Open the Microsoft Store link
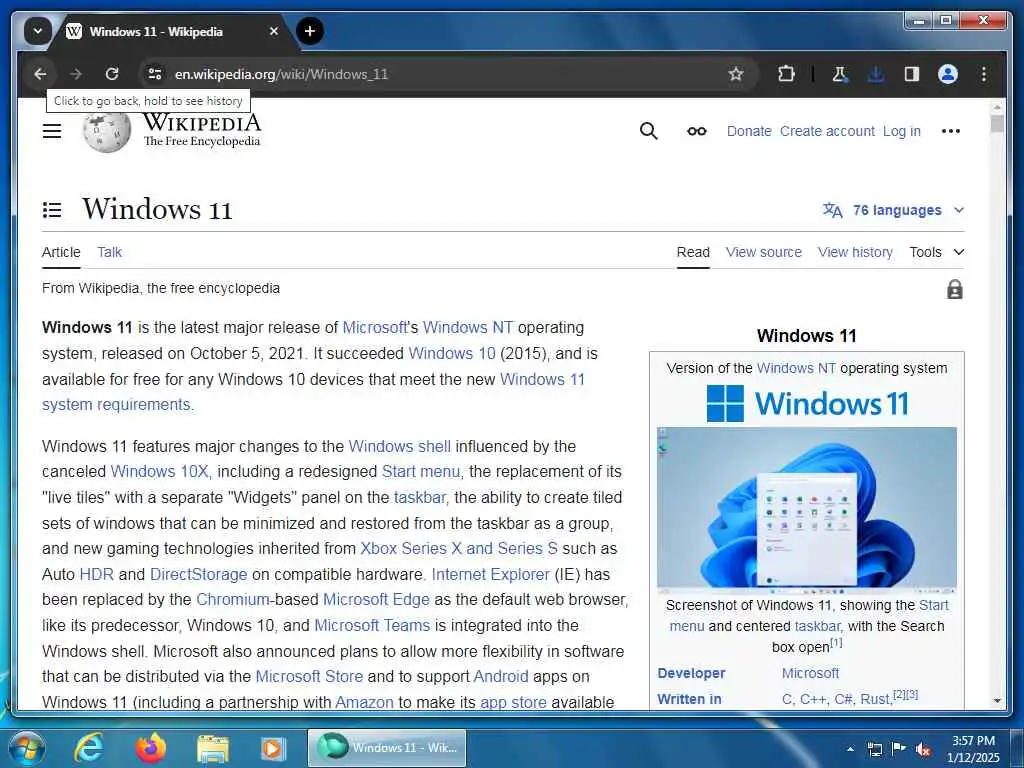 [309, 677]
